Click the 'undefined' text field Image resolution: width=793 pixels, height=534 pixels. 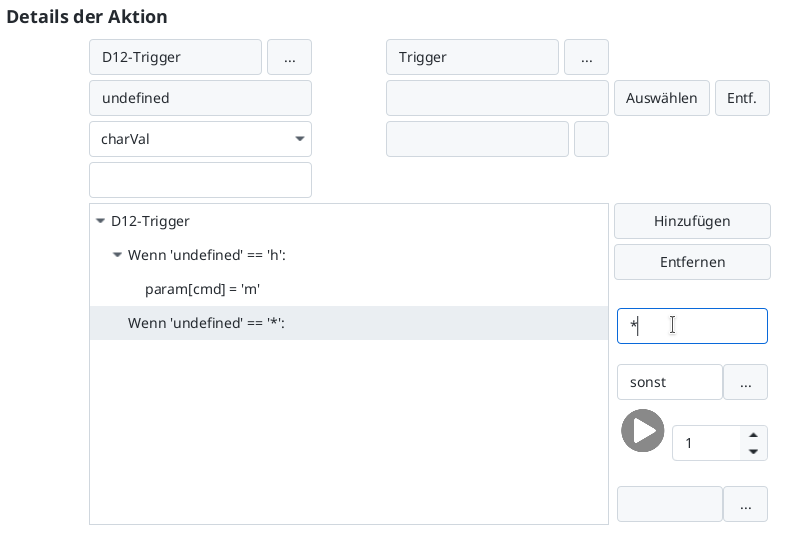200,99
